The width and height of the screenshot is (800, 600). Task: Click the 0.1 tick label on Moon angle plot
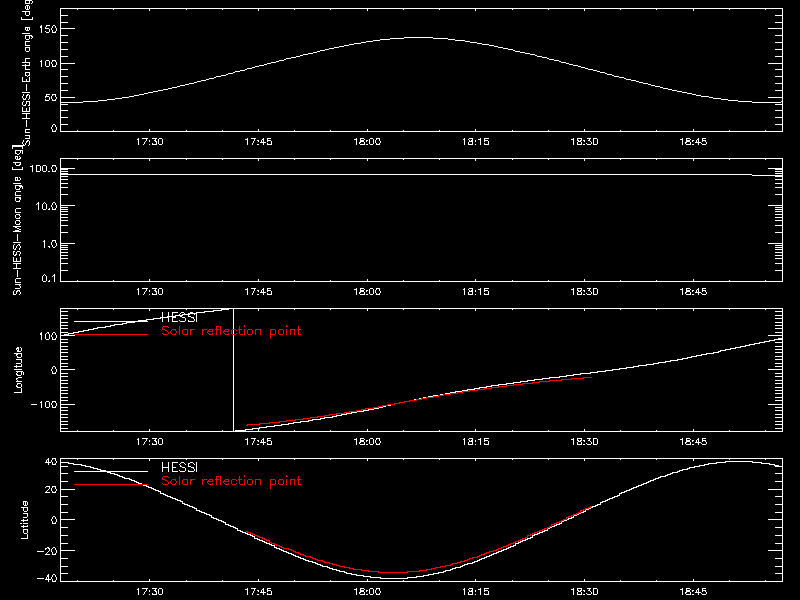tap(49, 279)
